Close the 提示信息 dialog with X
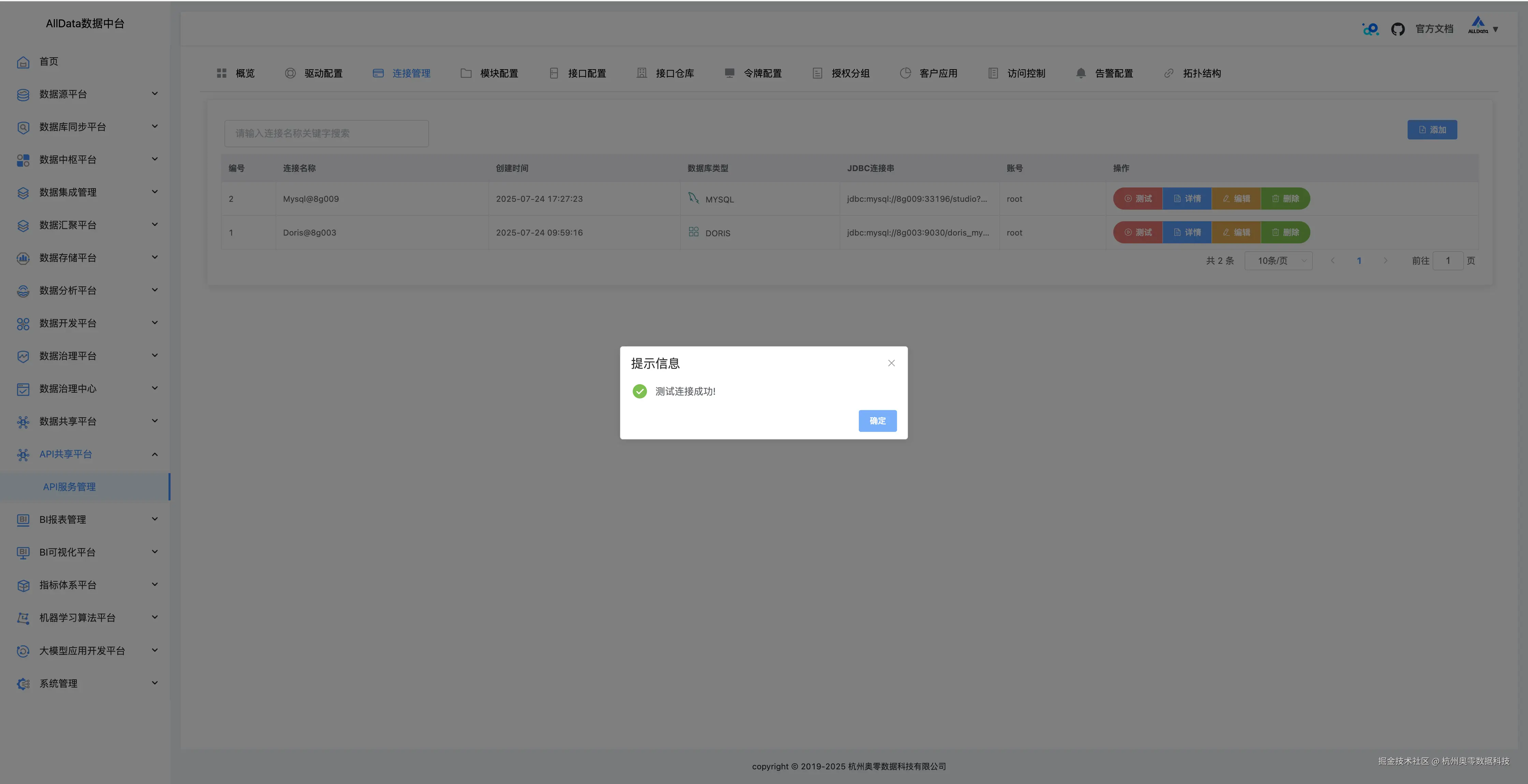Image resolution: width=1528 pixels, height=784 pixels. coord(891,363)
